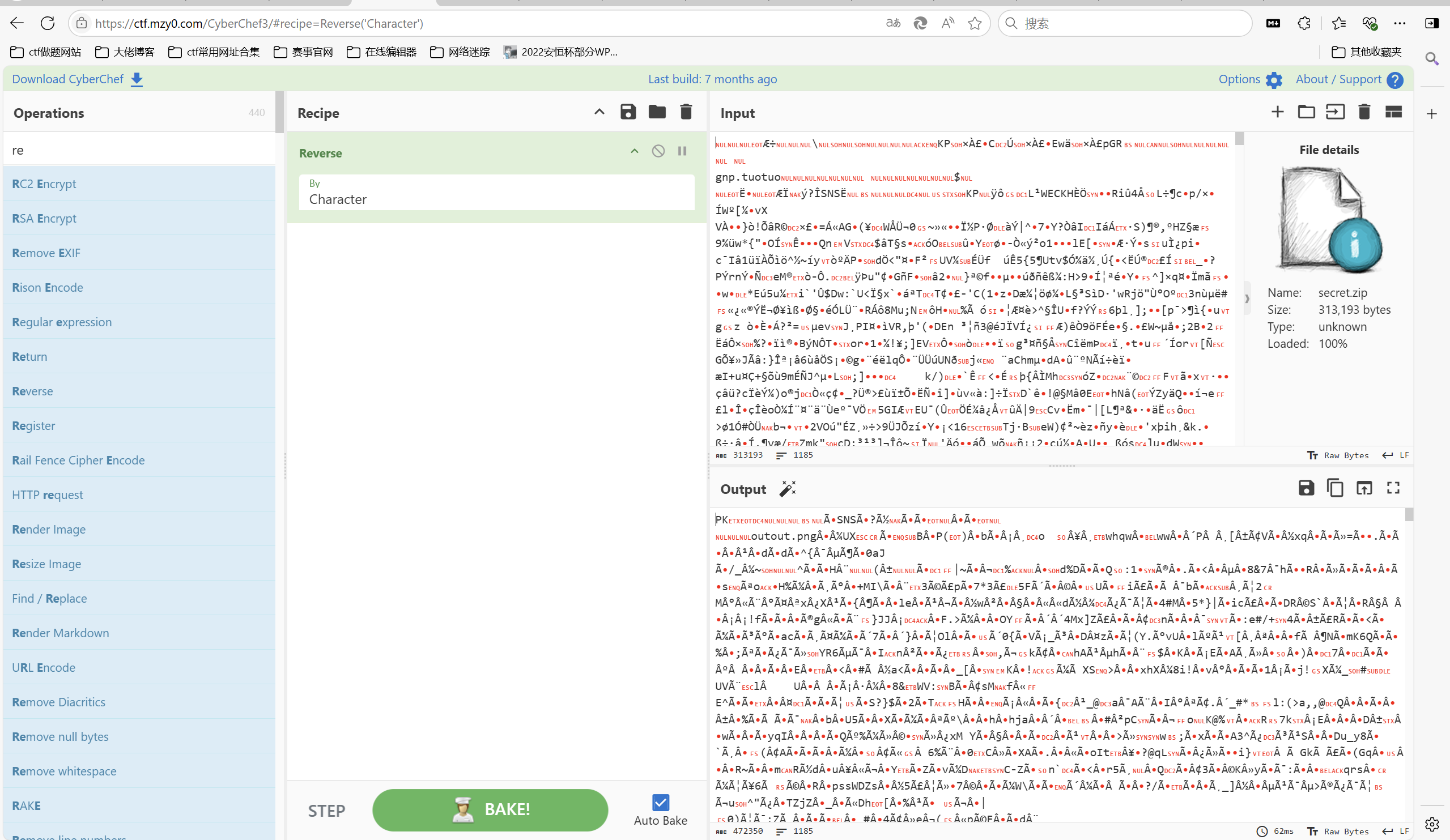The width and height of the screenshot is (1450, 840).
Task: Select the HTTP request operation
Action: [139, 494]
